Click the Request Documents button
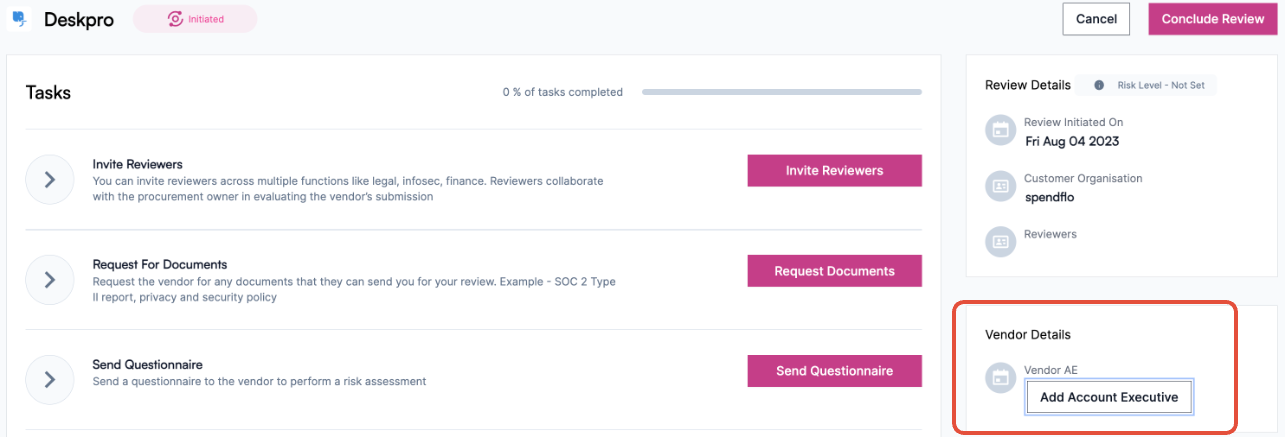 click(x=835, y=271)
